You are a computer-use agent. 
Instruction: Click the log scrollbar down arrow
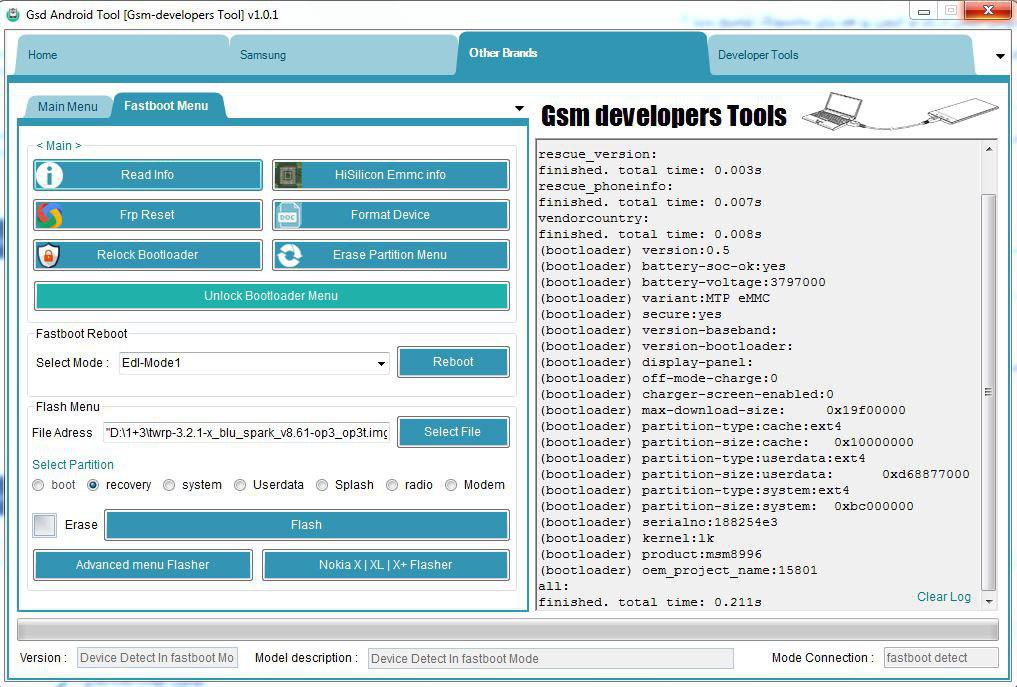988,602
